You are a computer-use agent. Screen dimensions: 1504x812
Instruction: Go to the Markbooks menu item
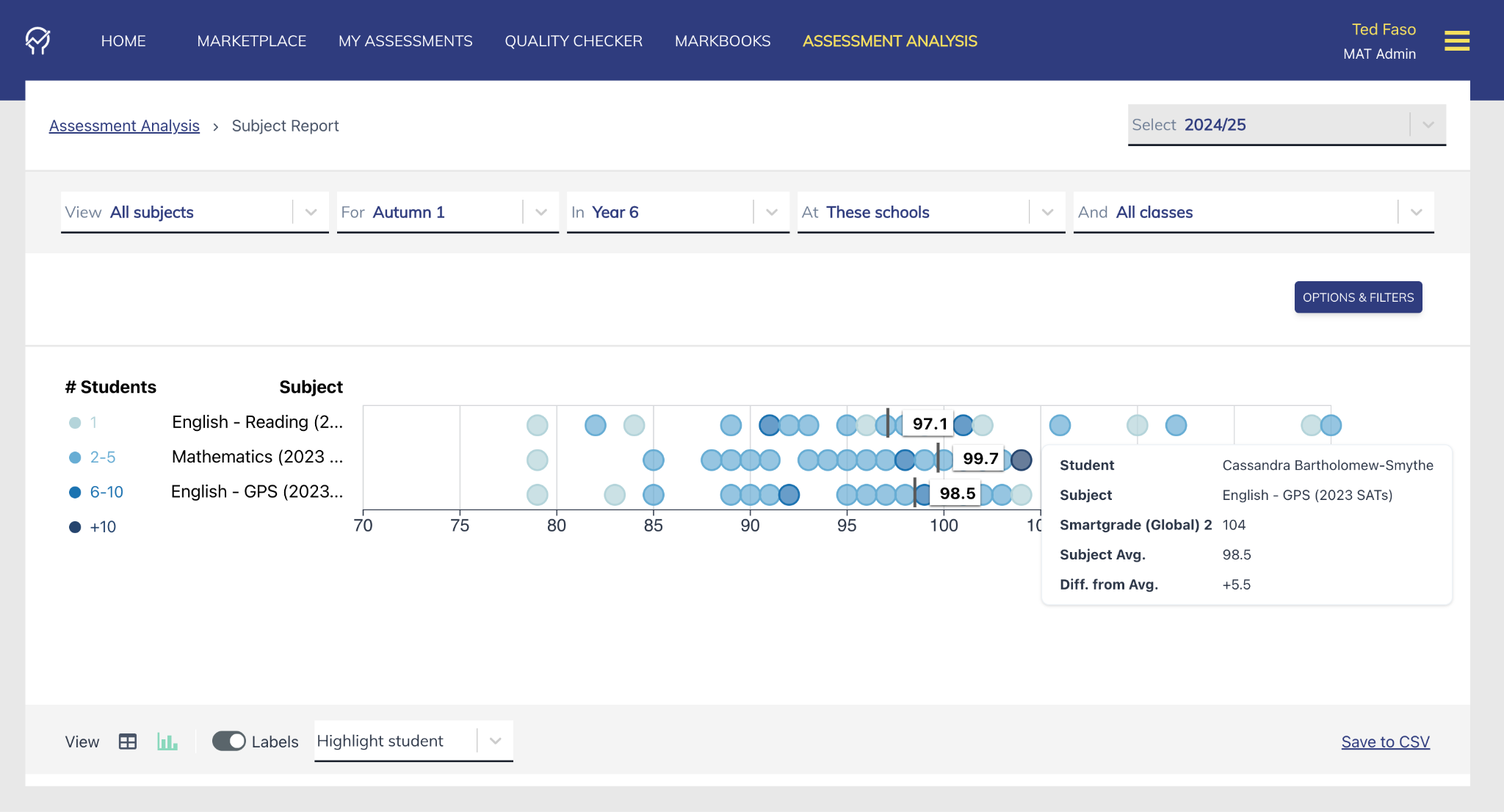point(723,41)
